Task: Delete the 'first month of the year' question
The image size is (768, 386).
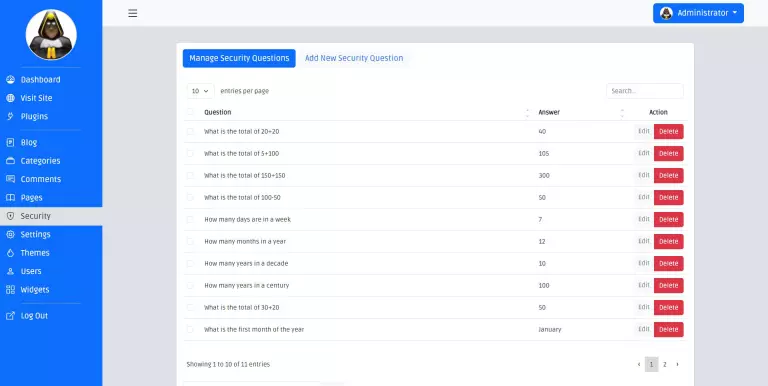Action: pos(669,330)
